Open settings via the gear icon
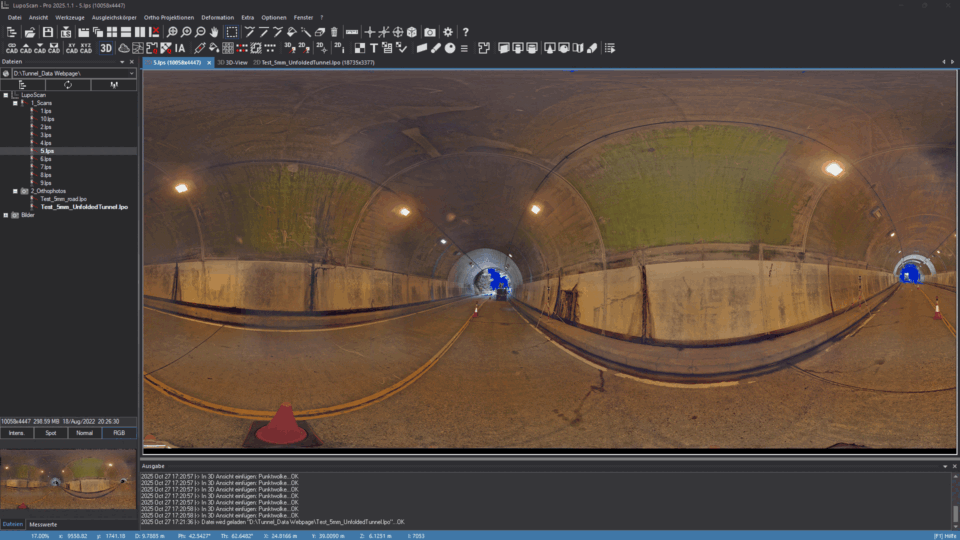The height and width of the screenshot is (540, 960). pos(448,32)
